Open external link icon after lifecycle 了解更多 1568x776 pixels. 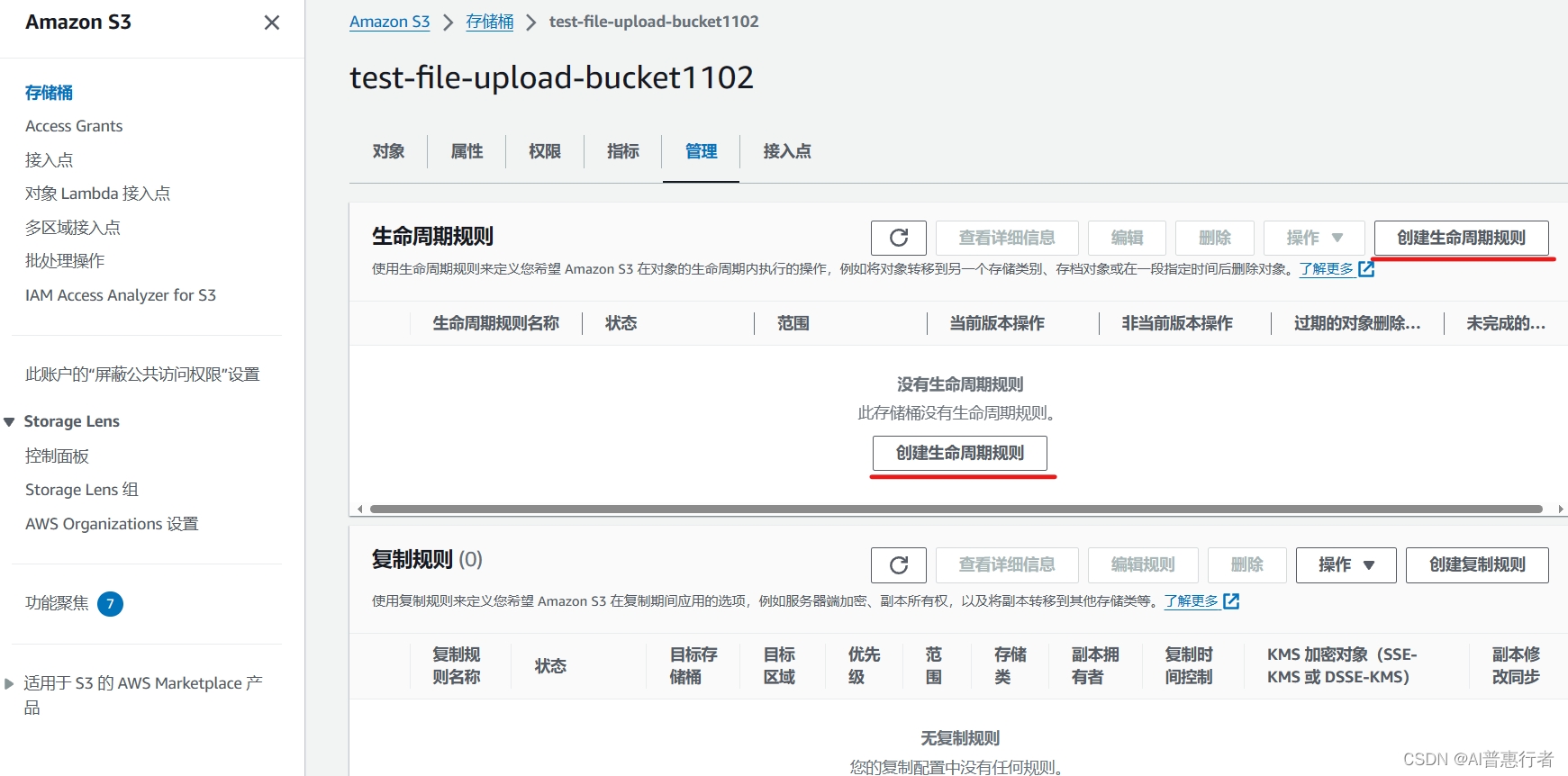1366,268
